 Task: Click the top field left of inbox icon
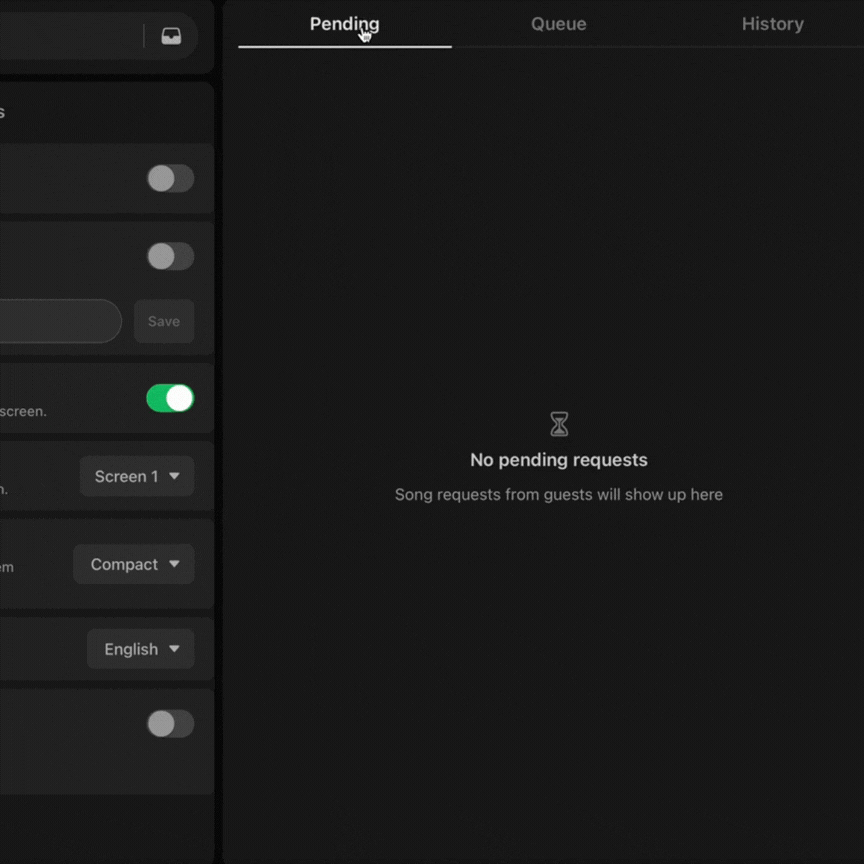click(69, 36)
